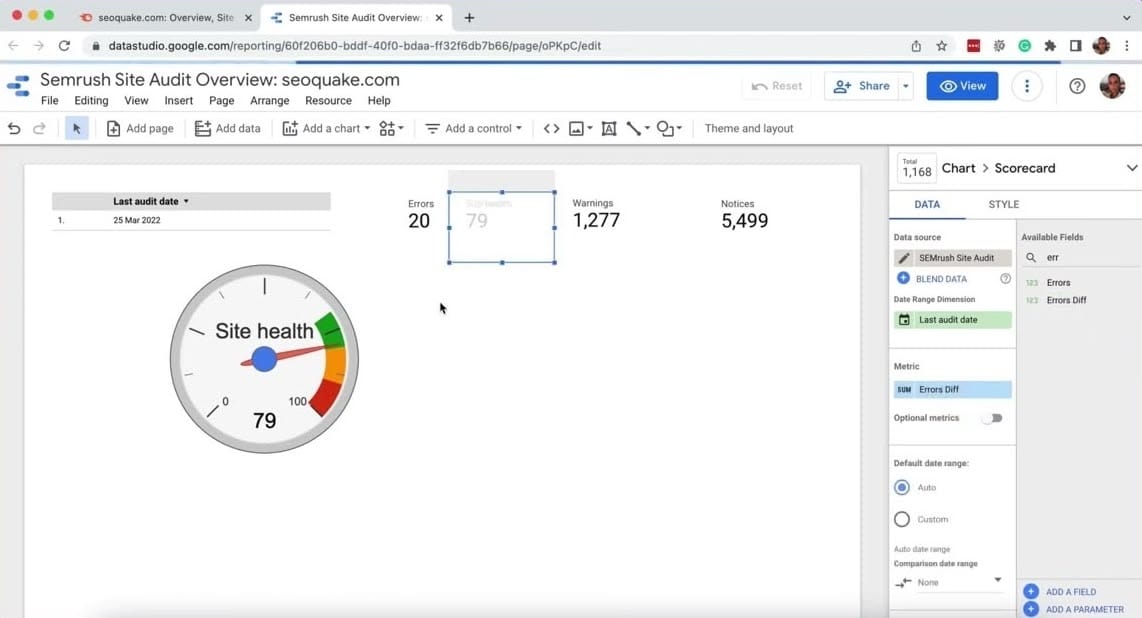Image resolution: width=1142 pixels, height=618 pixels.
Task: Click the redo arrow in the toolbar
Action: tap(39, 129)
